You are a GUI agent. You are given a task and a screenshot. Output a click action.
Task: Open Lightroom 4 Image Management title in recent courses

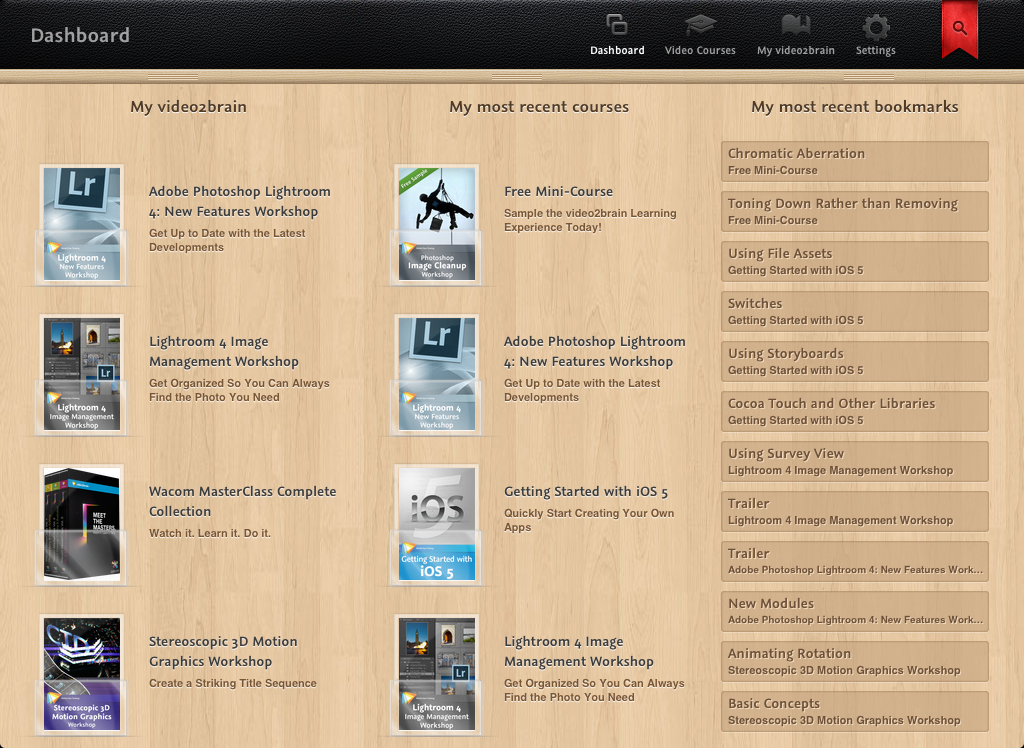(579, 651)
